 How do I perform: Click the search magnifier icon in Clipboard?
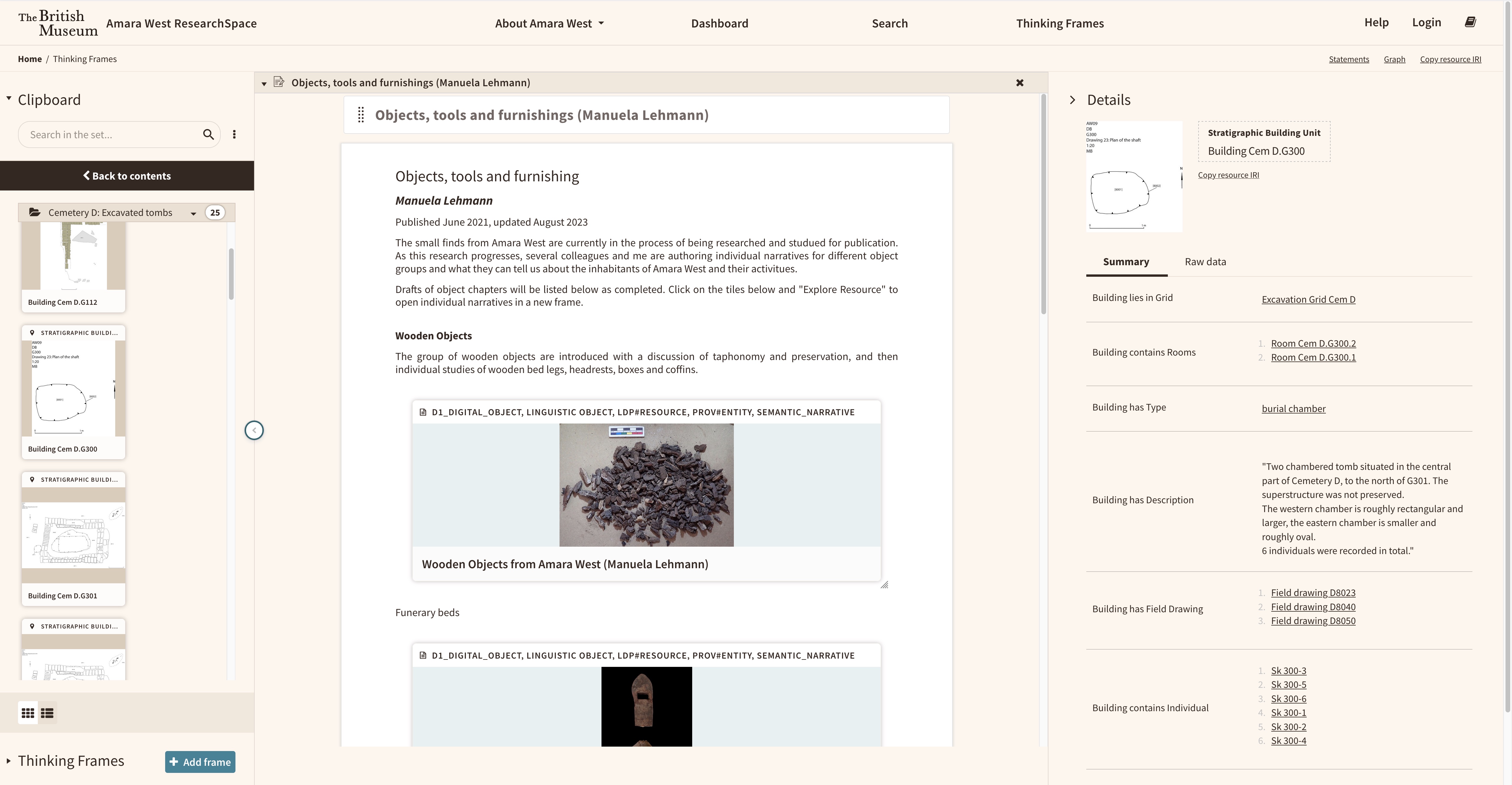[208, 134]
